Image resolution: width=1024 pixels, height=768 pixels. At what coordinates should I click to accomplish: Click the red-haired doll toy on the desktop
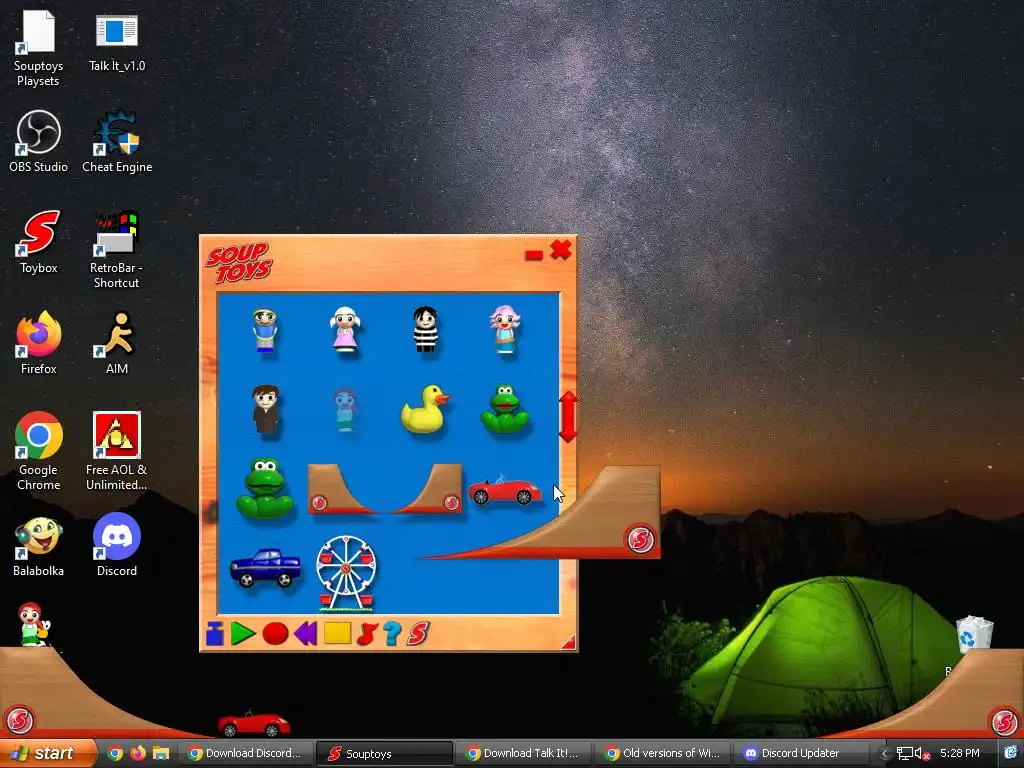tap(33, 624)
